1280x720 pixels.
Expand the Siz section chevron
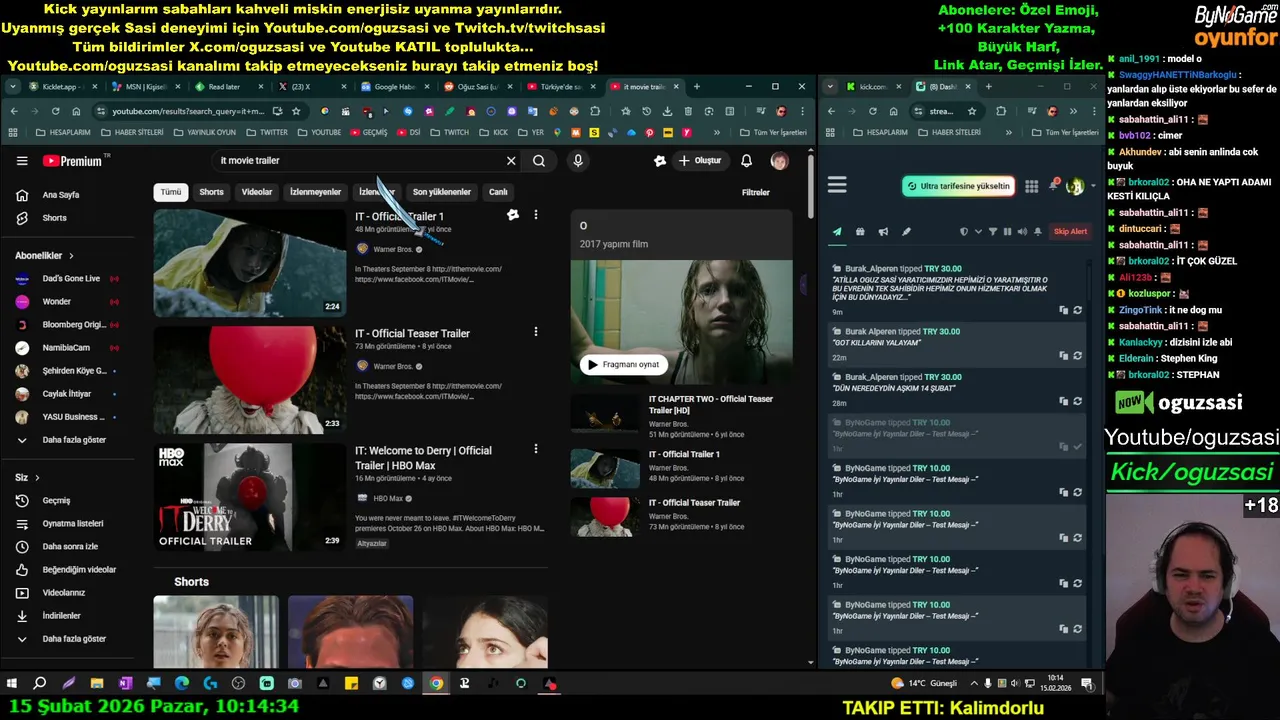(x=37, y=478)
